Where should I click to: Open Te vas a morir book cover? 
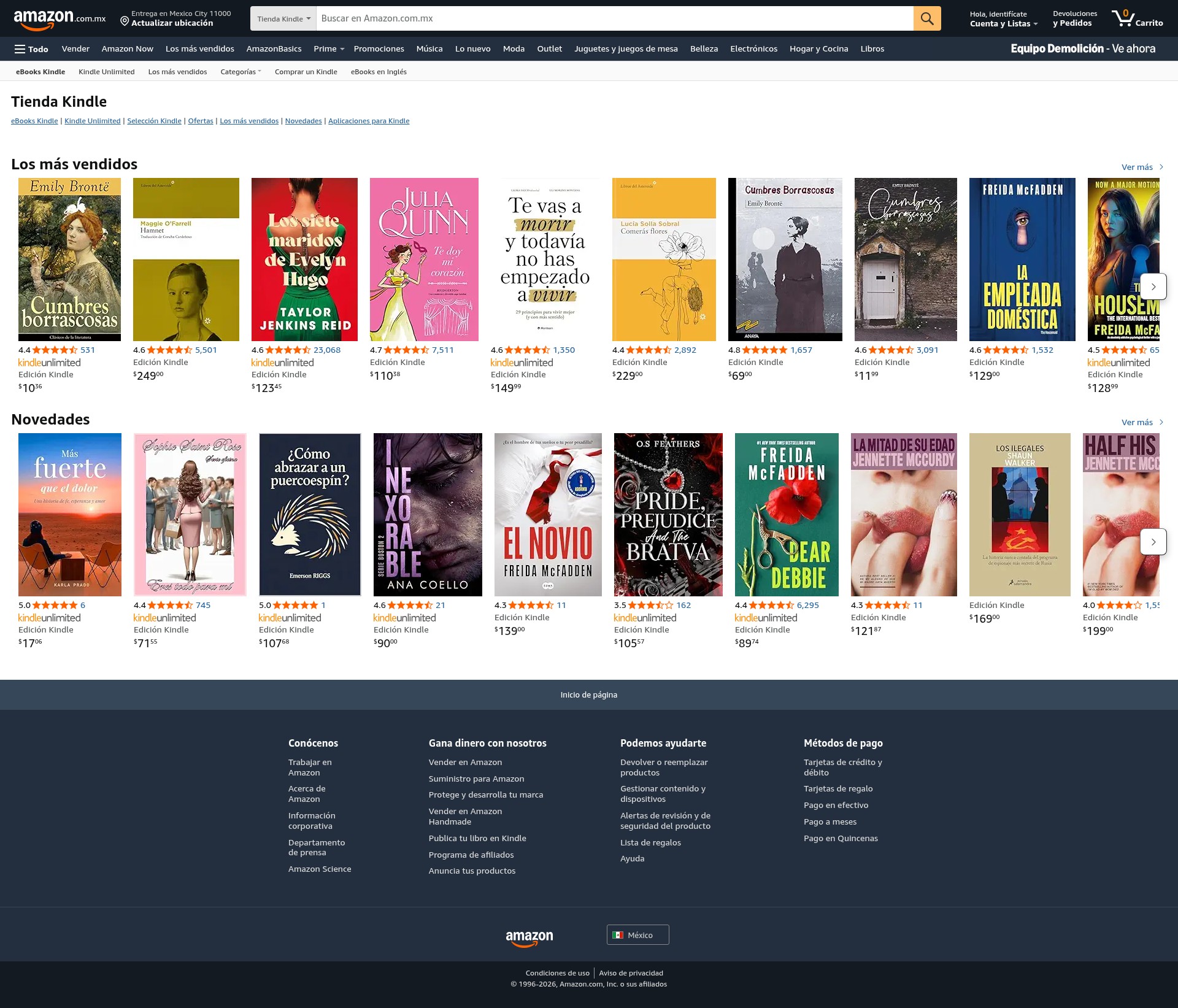coord(545,260)
